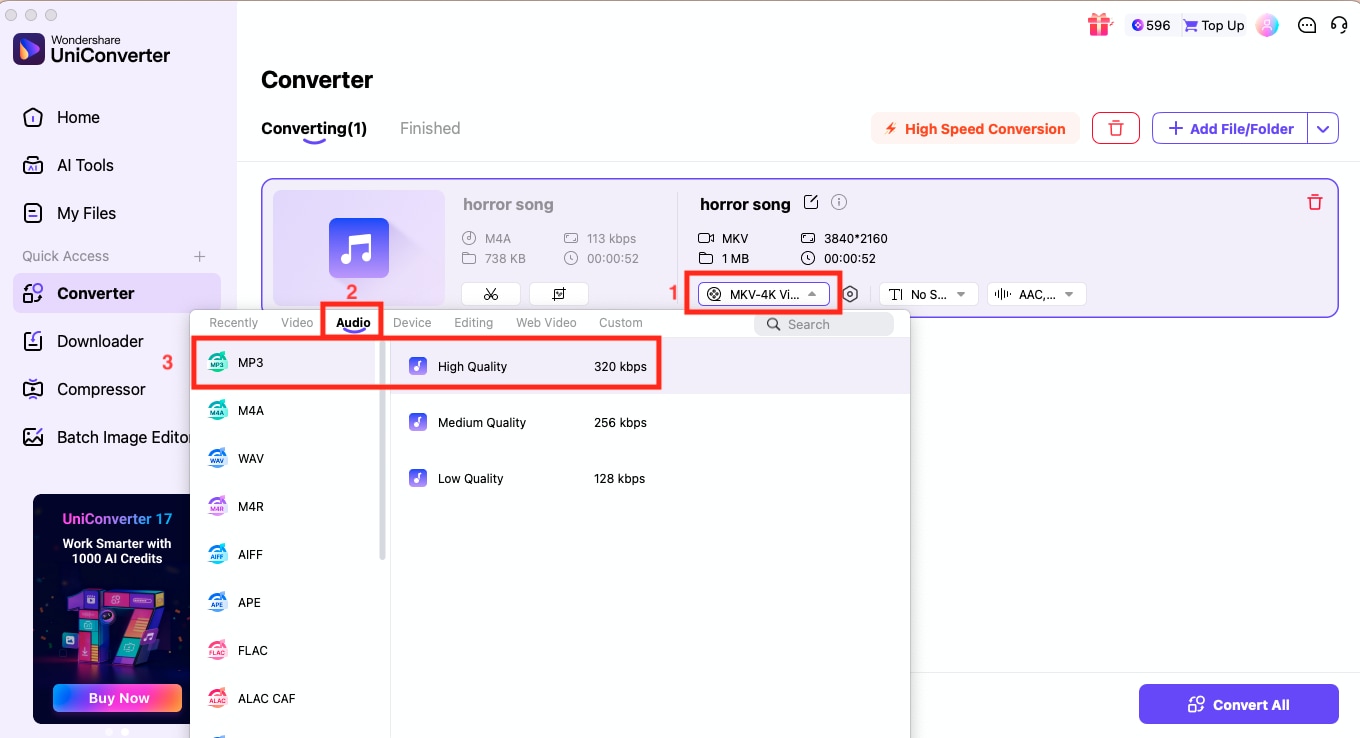Image resolution: width=1360 pixels, height=738 pixels.
Task: Open the Finished tab
Action: tap(429, 128)
